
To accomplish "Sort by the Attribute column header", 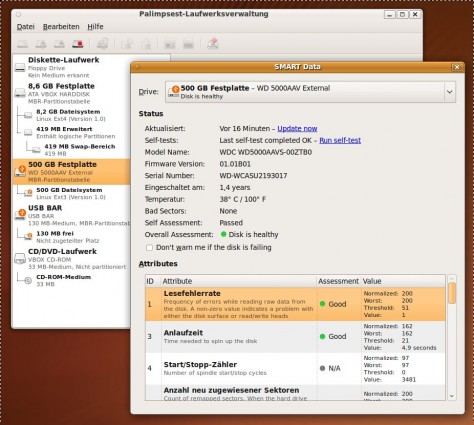I will coord(239,281).
